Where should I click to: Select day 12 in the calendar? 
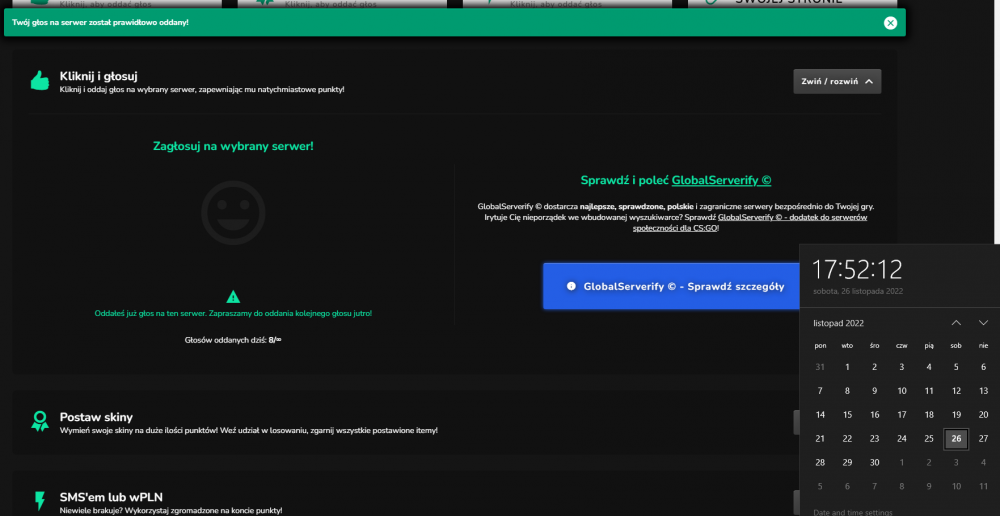(956, 391)
